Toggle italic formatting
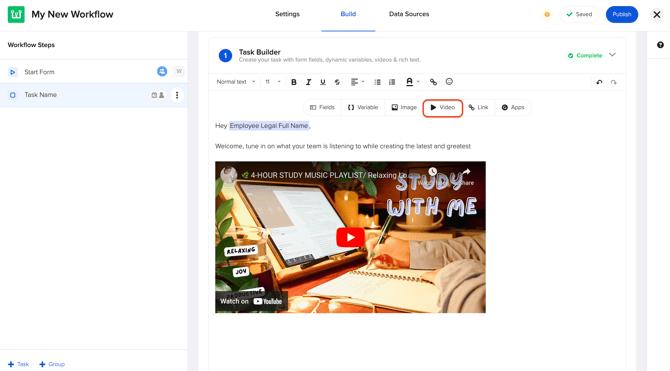This screenshot has height=371, width=670. pyautogui.click(x=308, y=82)
